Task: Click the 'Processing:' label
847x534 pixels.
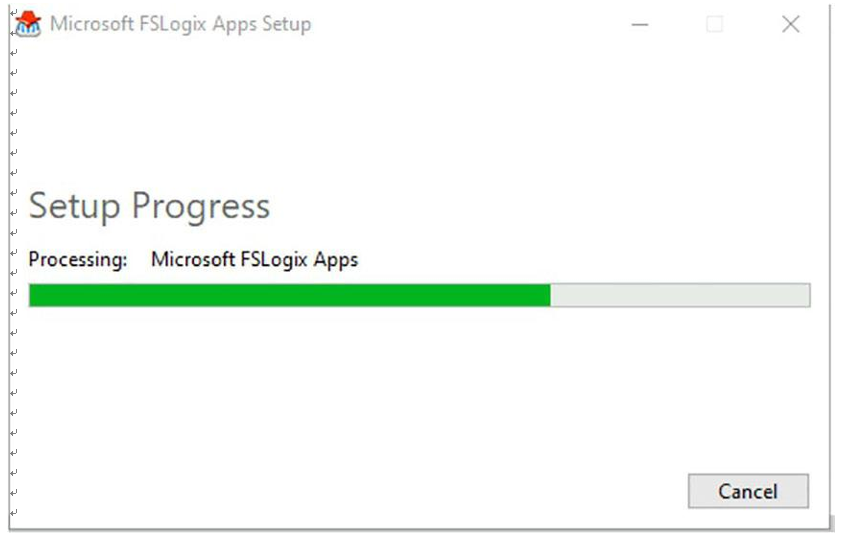Action: [x=78, y=260]
